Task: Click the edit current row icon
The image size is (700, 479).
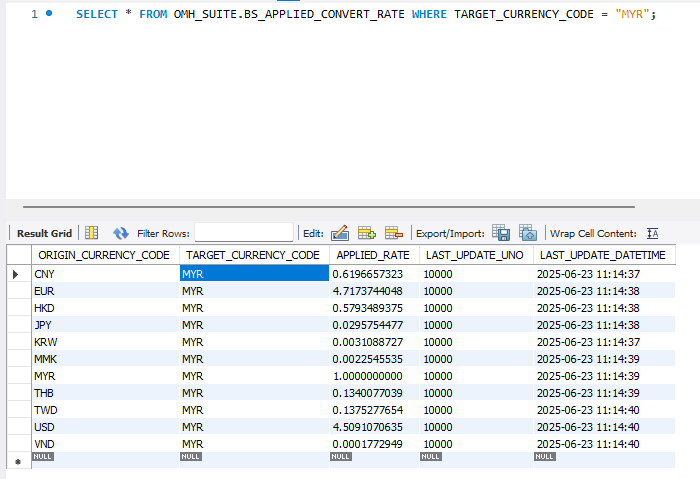Action: [x=339, y=233]
